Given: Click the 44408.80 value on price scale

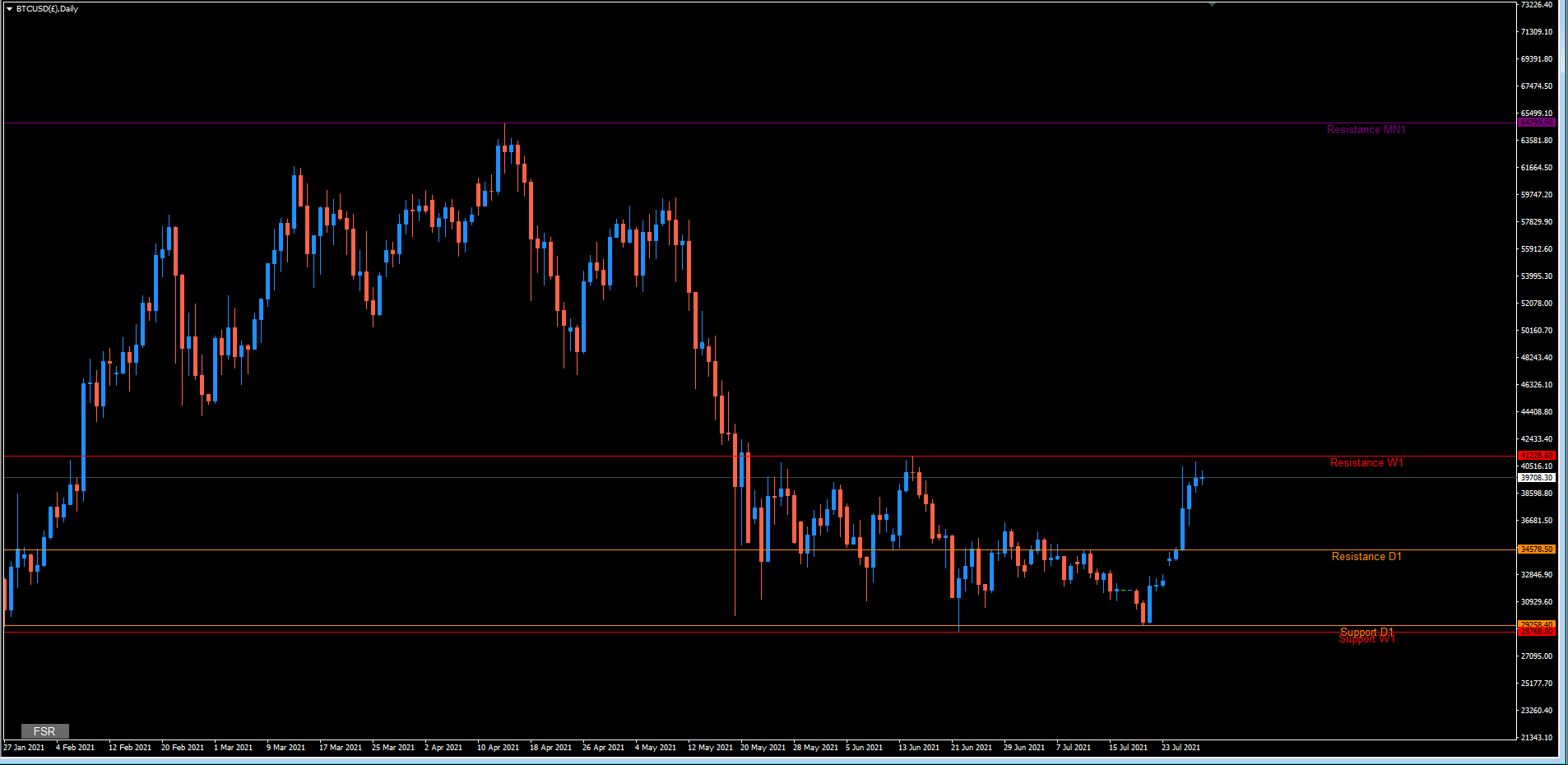Looking at the screenshot, I should point(1537,412).
